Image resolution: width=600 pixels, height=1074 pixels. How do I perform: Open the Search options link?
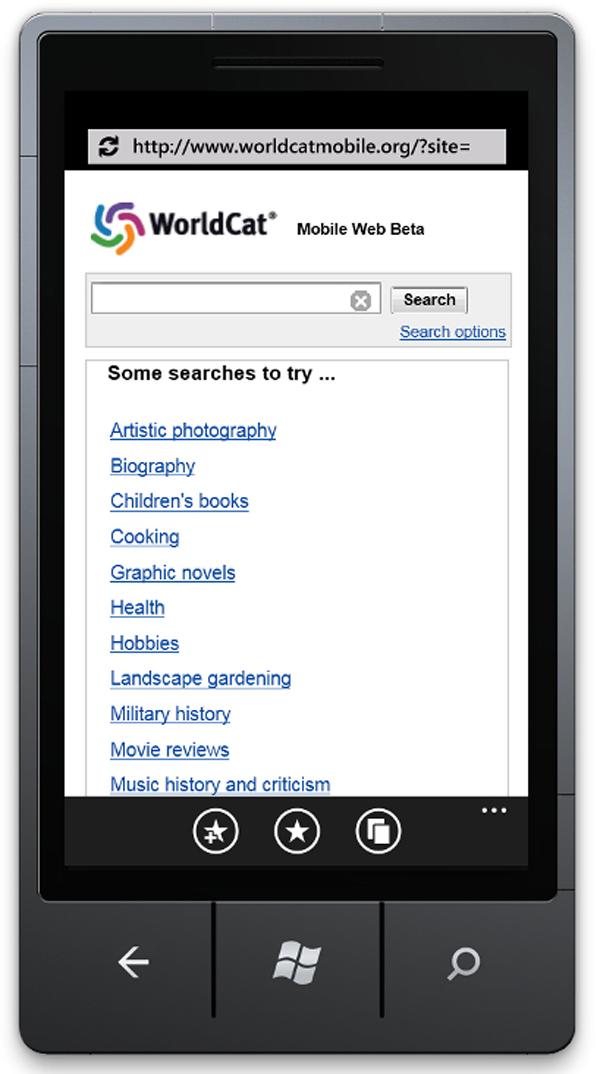click(452, 332)
